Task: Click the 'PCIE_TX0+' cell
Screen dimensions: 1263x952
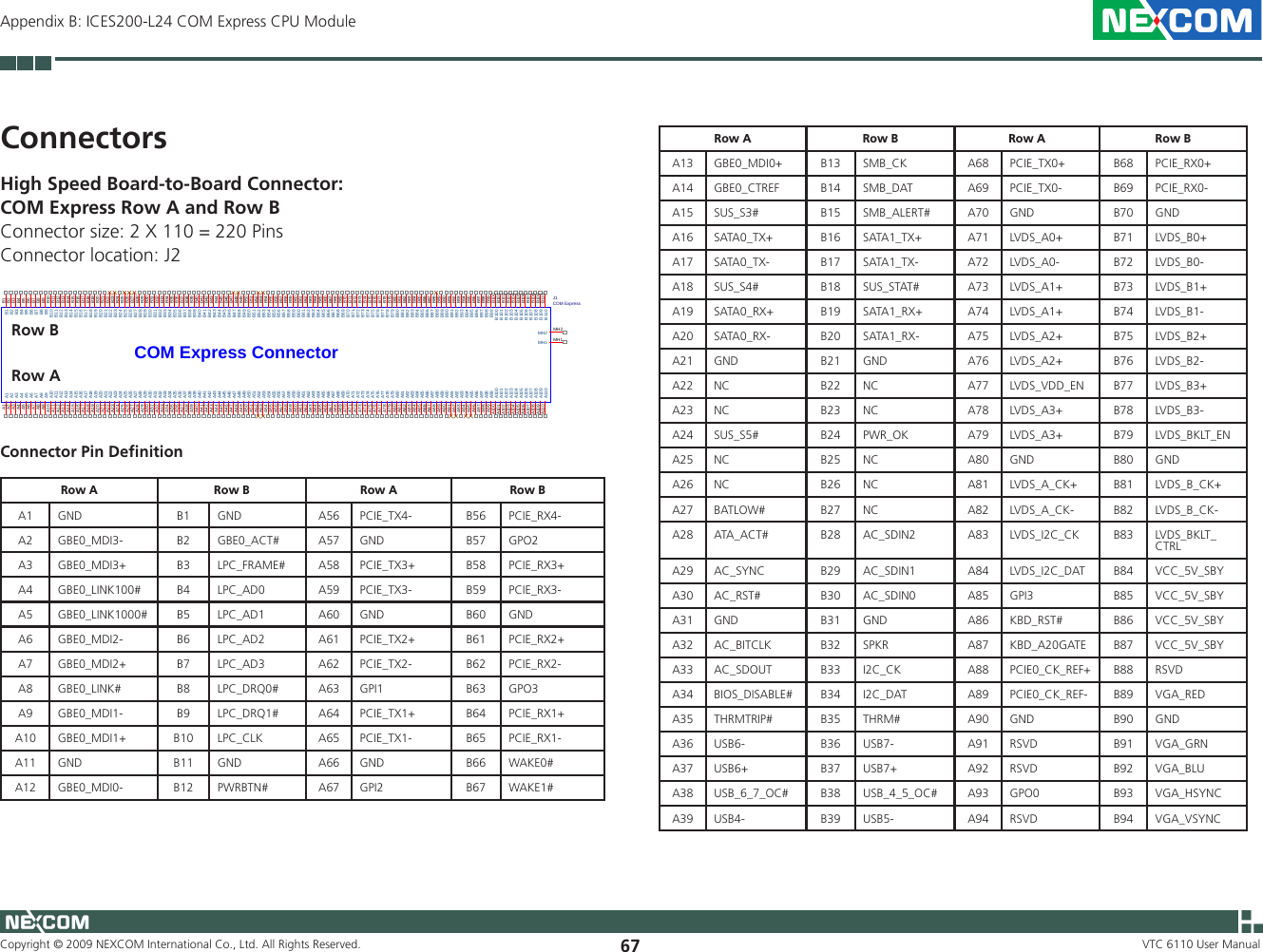Action: (1050, 162)
